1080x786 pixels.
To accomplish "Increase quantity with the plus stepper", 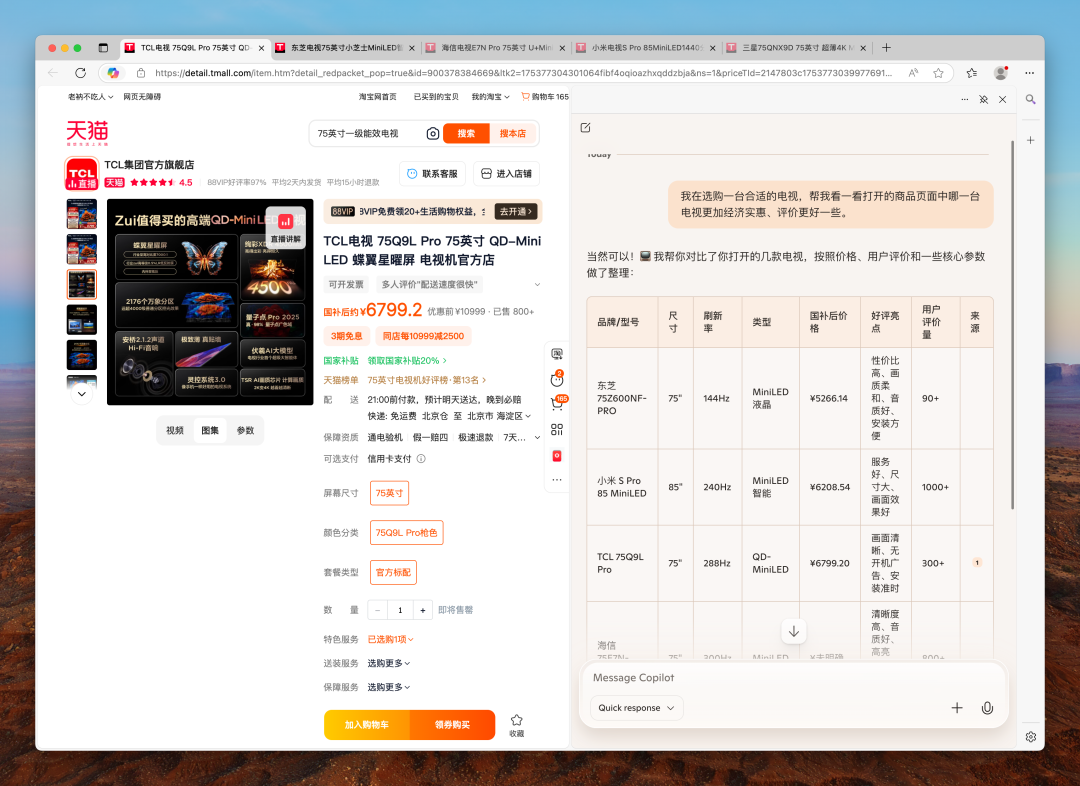I will 423,610.
